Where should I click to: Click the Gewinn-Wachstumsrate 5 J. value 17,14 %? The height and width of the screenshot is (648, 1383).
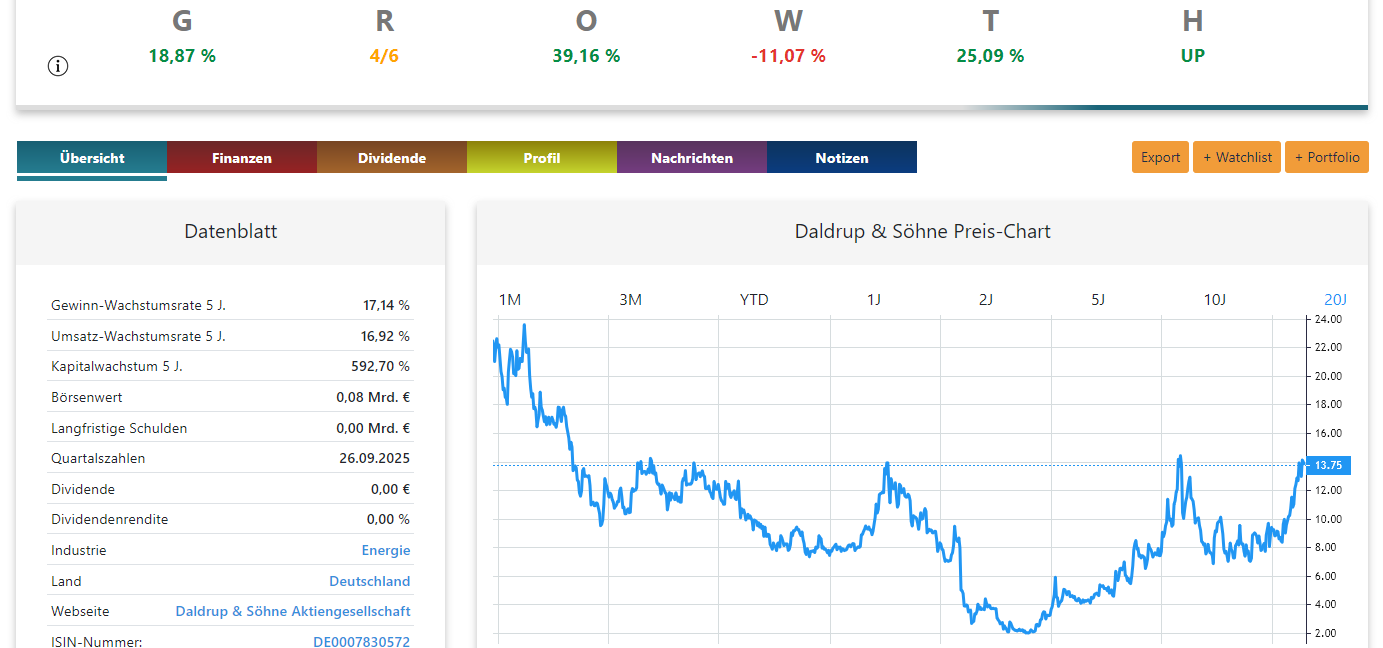386,305
